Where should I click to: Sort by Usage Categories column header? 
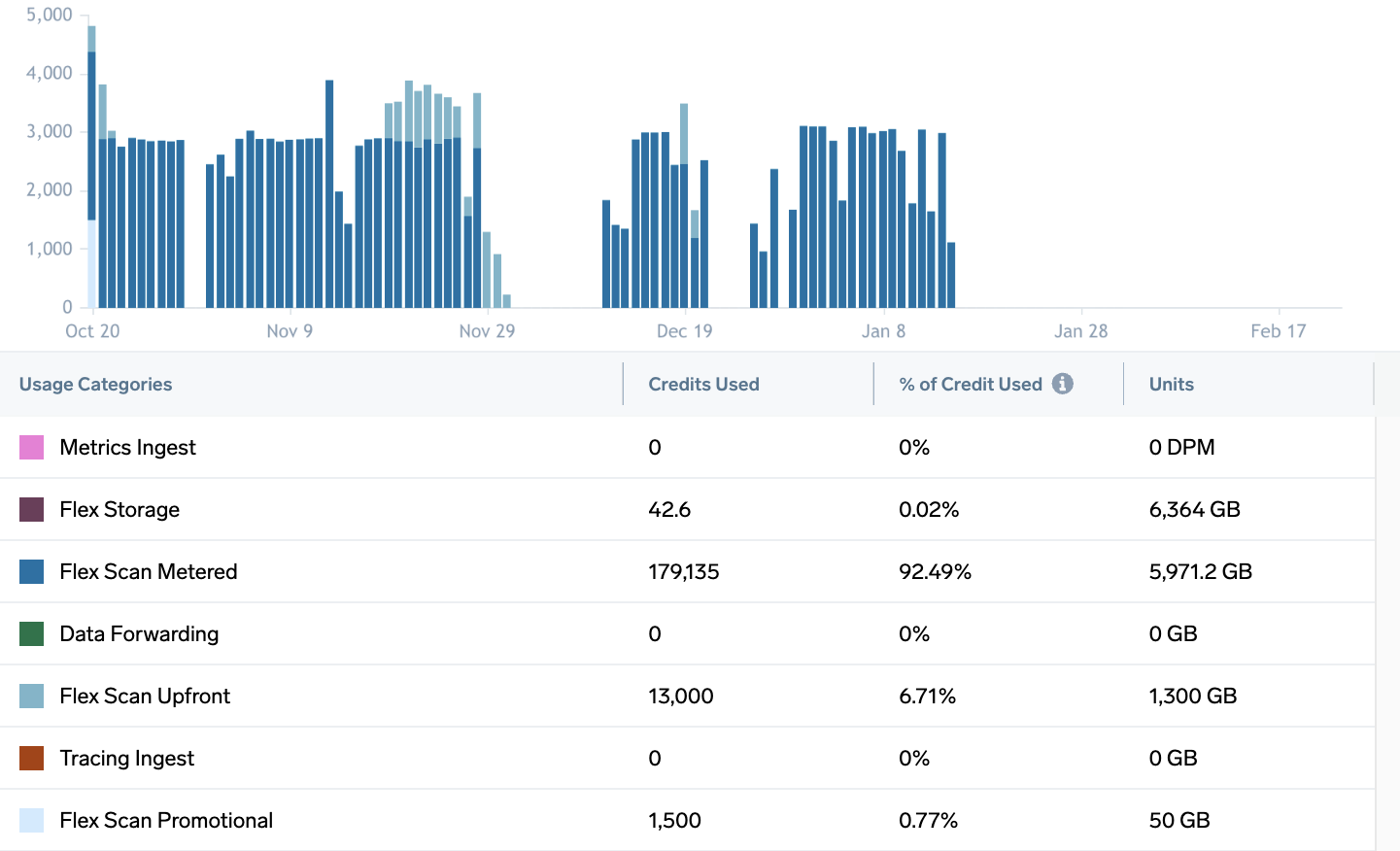click(x=95, y=385)
